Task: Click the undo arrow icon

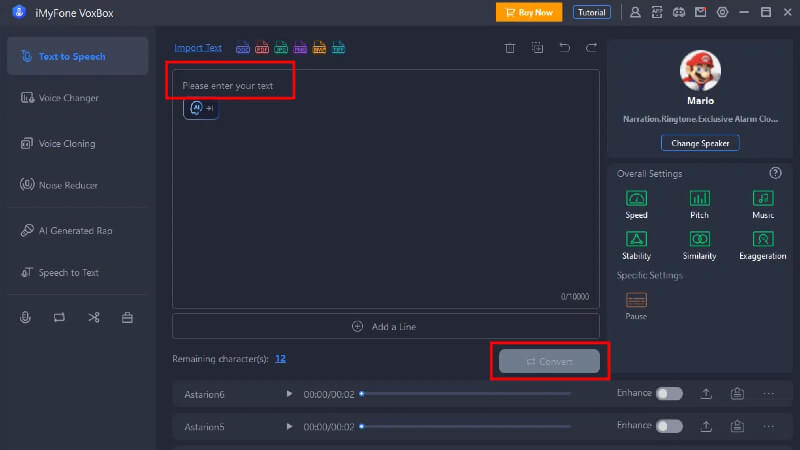Action: 564,48
